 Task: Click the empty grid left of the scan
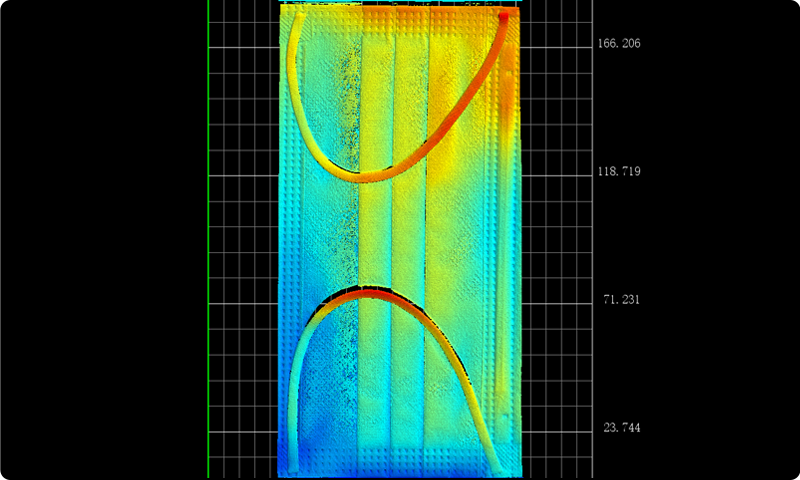(x=243, y=240)
